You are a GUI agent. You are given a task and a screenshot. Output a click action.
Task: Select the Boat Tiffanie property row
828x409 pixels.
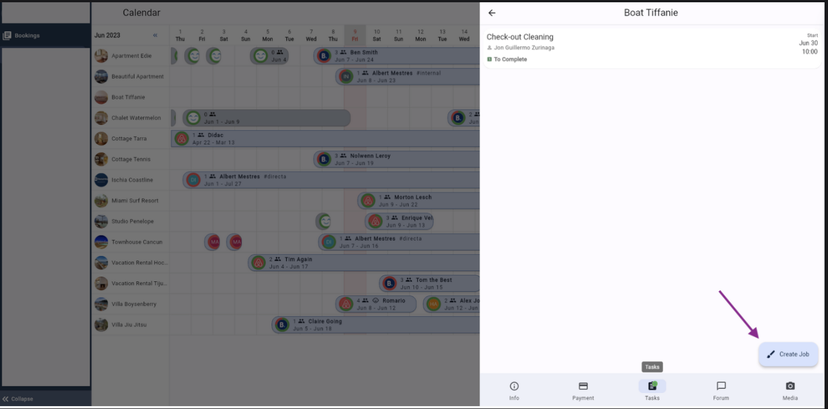click(x=131, y=97)
